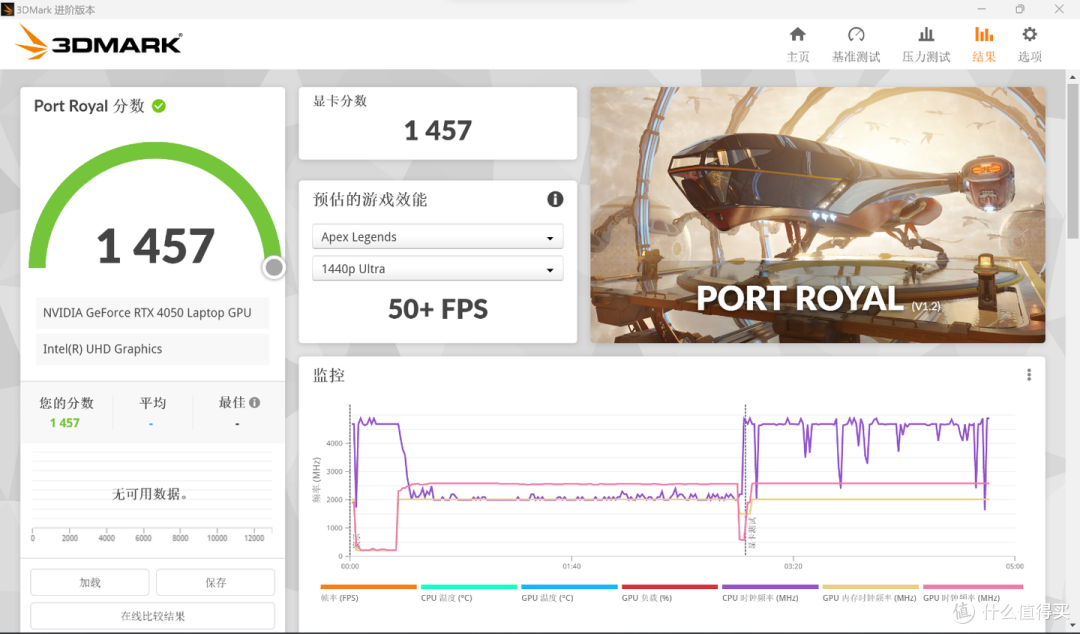Toggle the 帧率 (FPS) legend color

(x=368, y=587)
